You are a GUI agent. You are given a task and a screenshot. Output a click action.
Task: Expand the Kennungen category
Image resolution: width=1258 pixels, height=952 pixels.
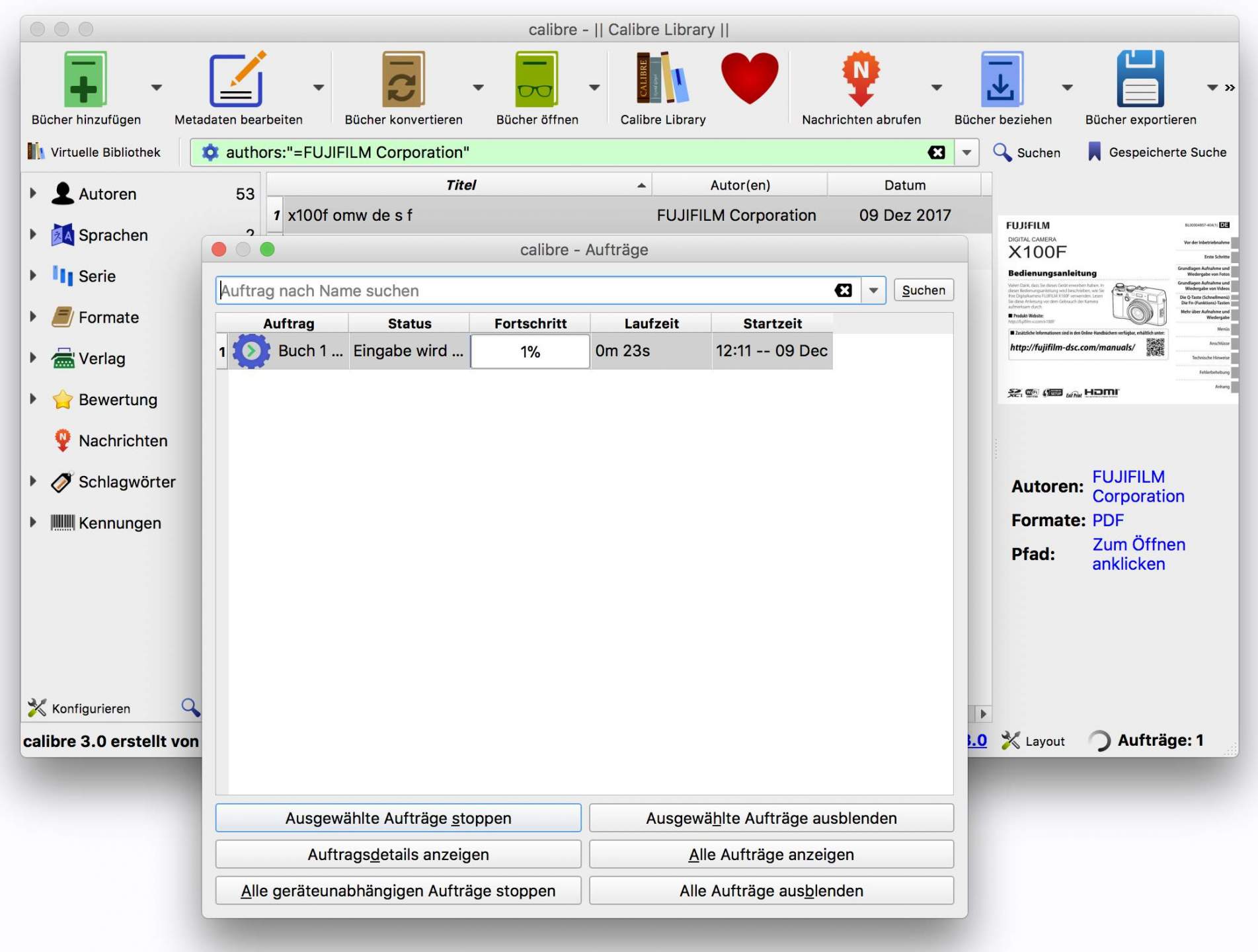33,522
